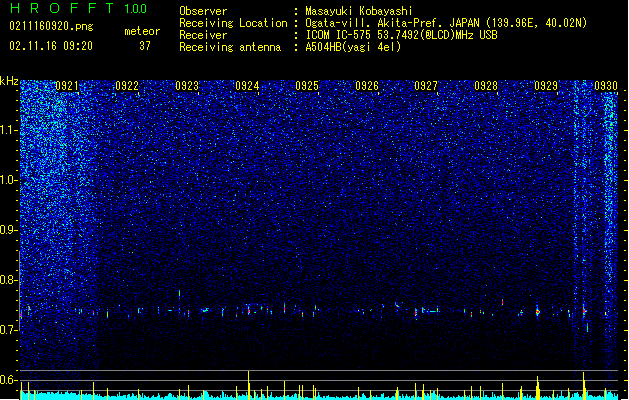Click the 0927 time marker

(426, 86)
